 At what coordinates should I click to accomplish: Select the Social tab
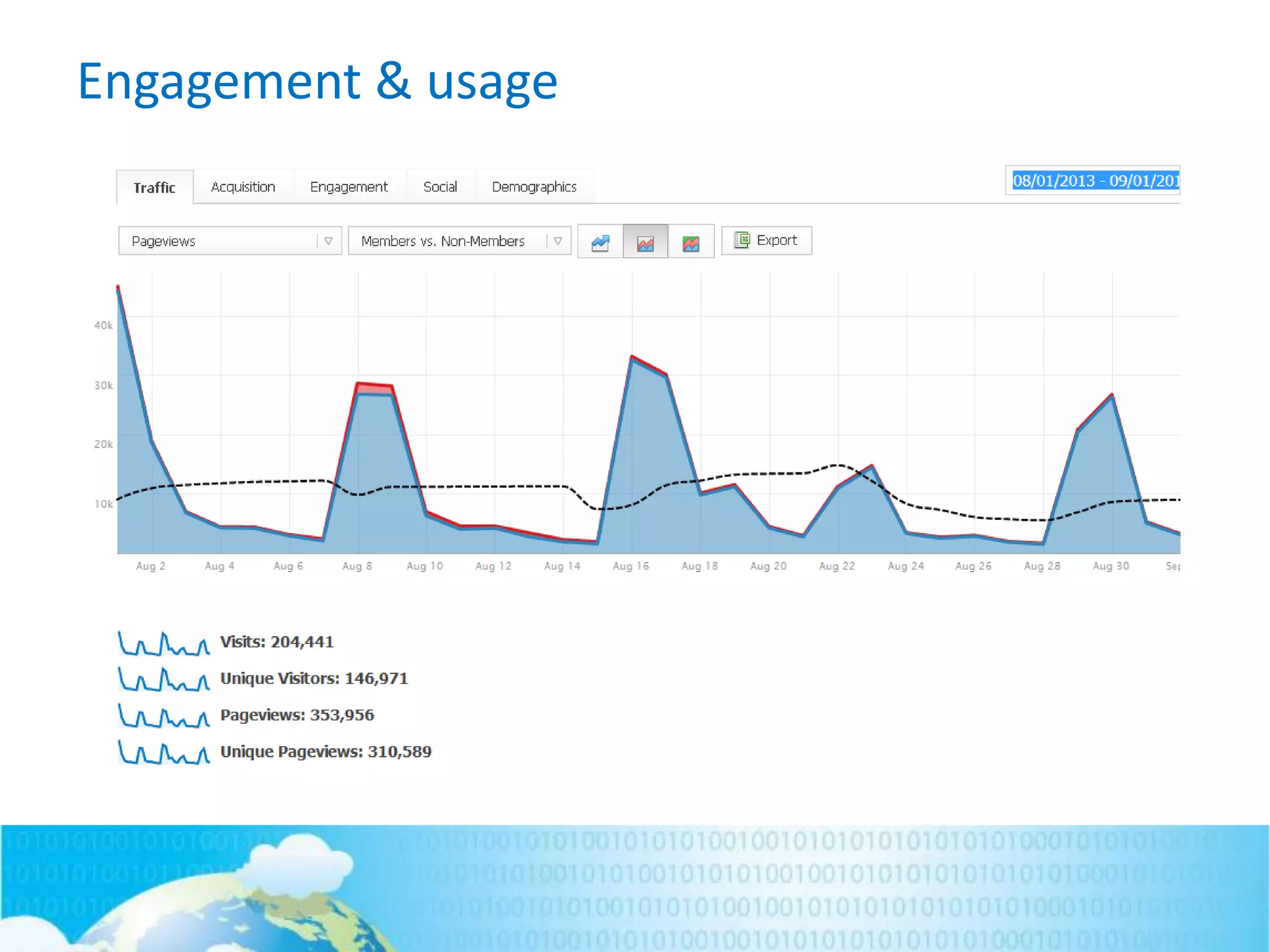coord(440,187)
